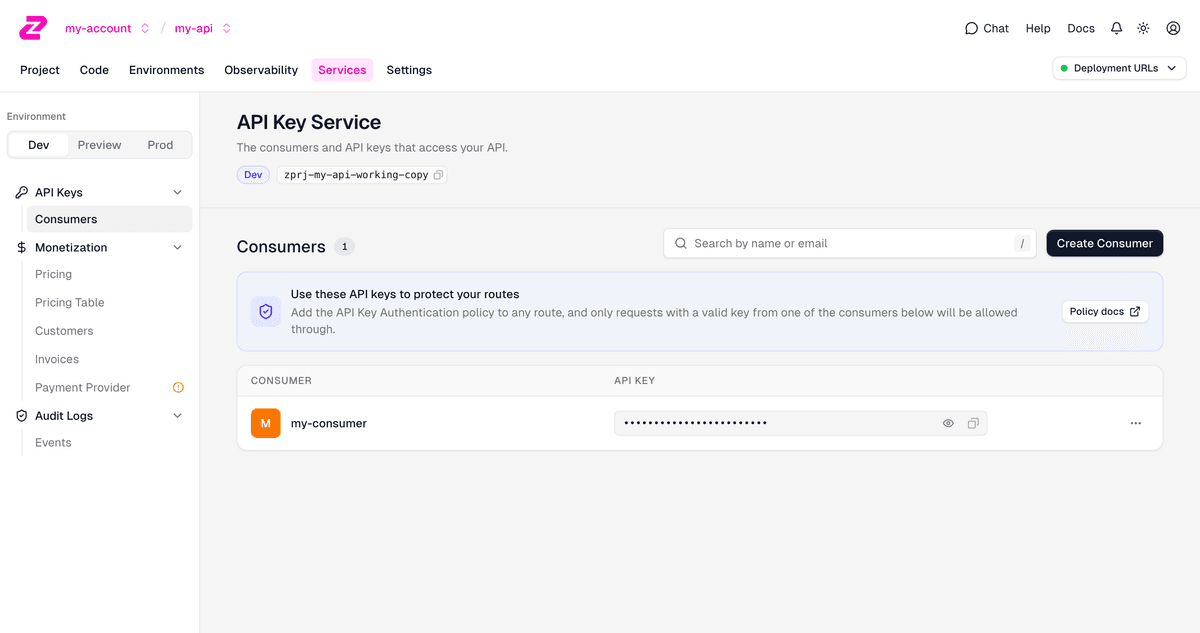This screenshot has height=633, width=1200.
Task: Open the Policy docs link button
Action: (1105, 312)
